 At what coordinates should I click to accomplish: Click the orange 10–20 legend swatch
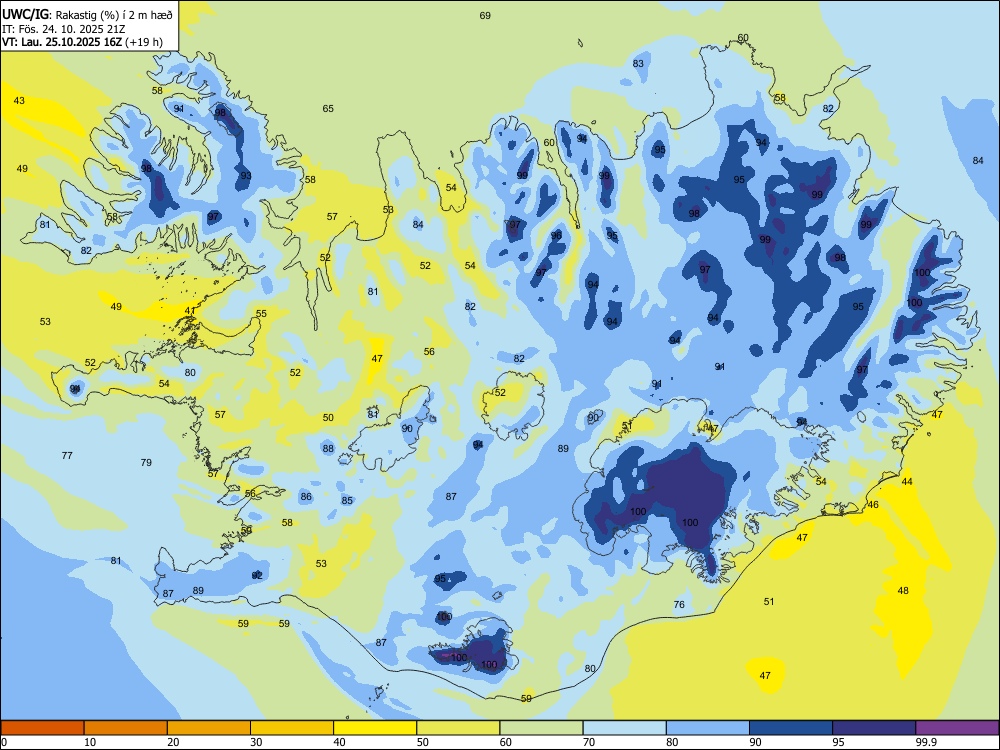point(126,728)
